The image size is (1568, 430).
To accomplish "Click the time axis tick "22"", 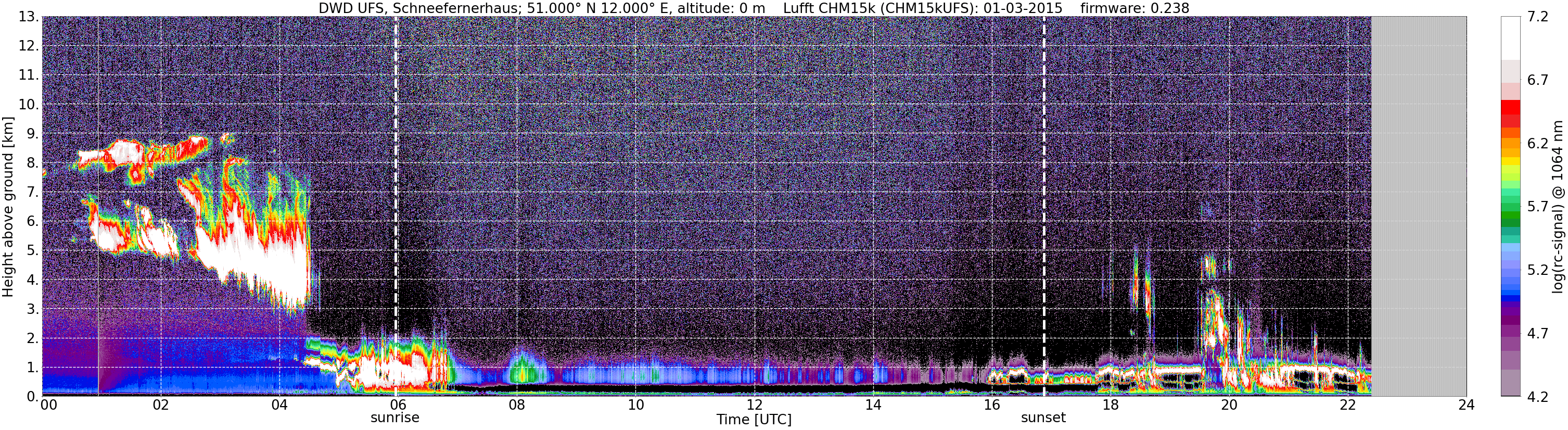I will [1348, 405].
